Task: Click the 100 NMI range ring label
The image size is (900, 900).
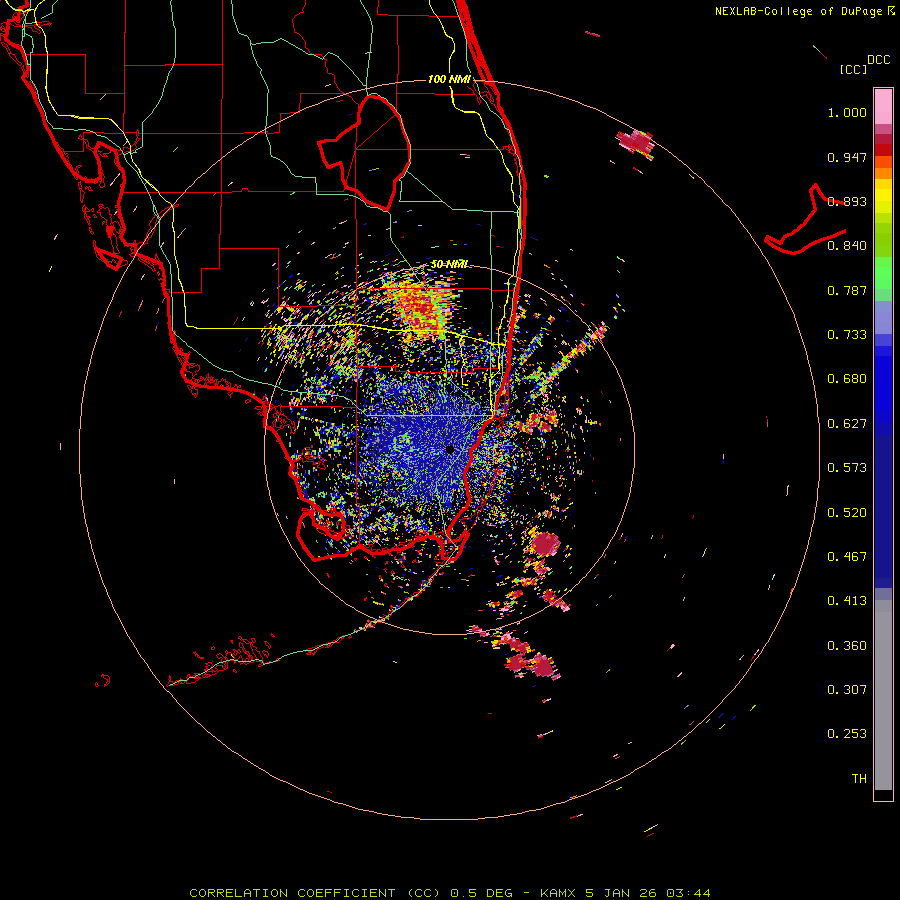Action: click(x=449, y=79)
